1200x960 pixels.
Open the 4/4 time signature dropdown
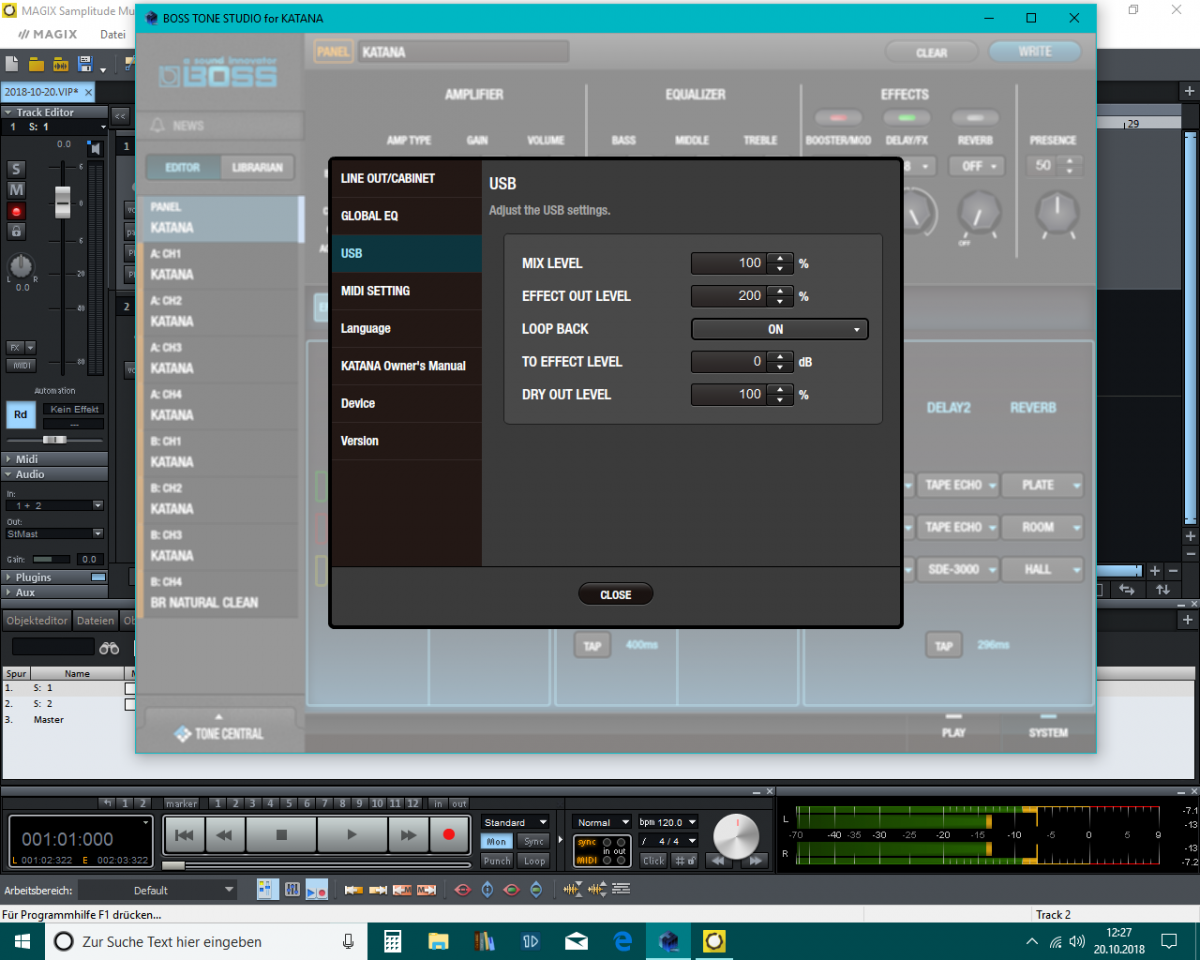pyautogui.click(x=668, y=841)
